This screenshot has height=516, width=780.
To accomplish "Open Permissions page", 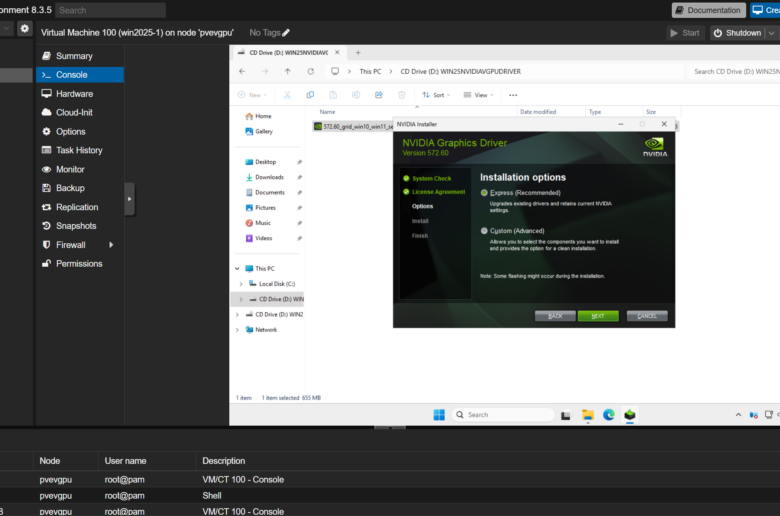I will (x=80, y=264).
